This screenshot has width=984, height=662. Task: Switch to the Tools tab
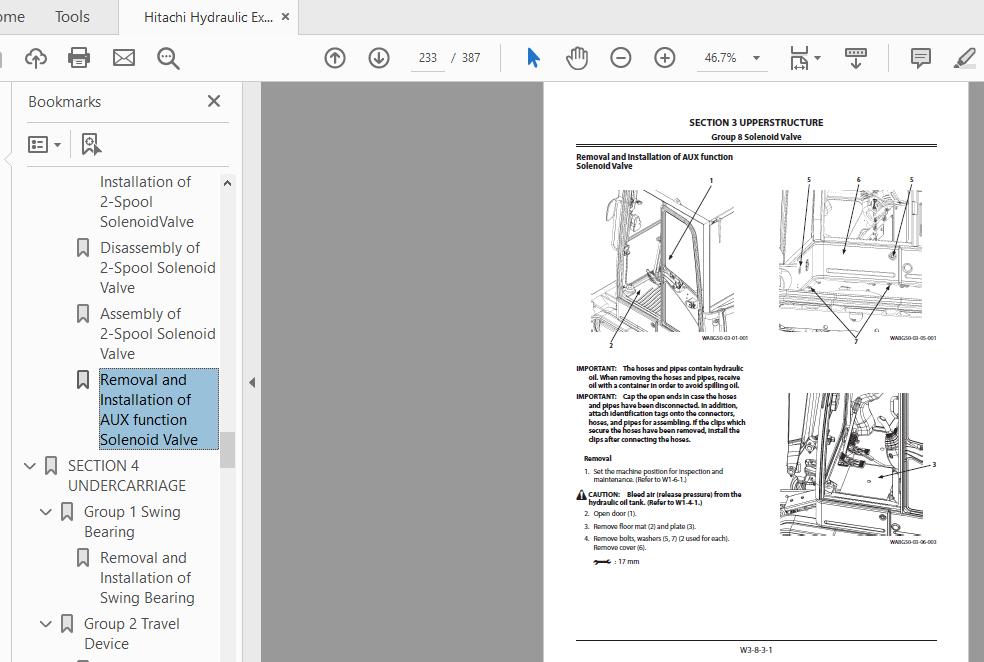[72, 17]
